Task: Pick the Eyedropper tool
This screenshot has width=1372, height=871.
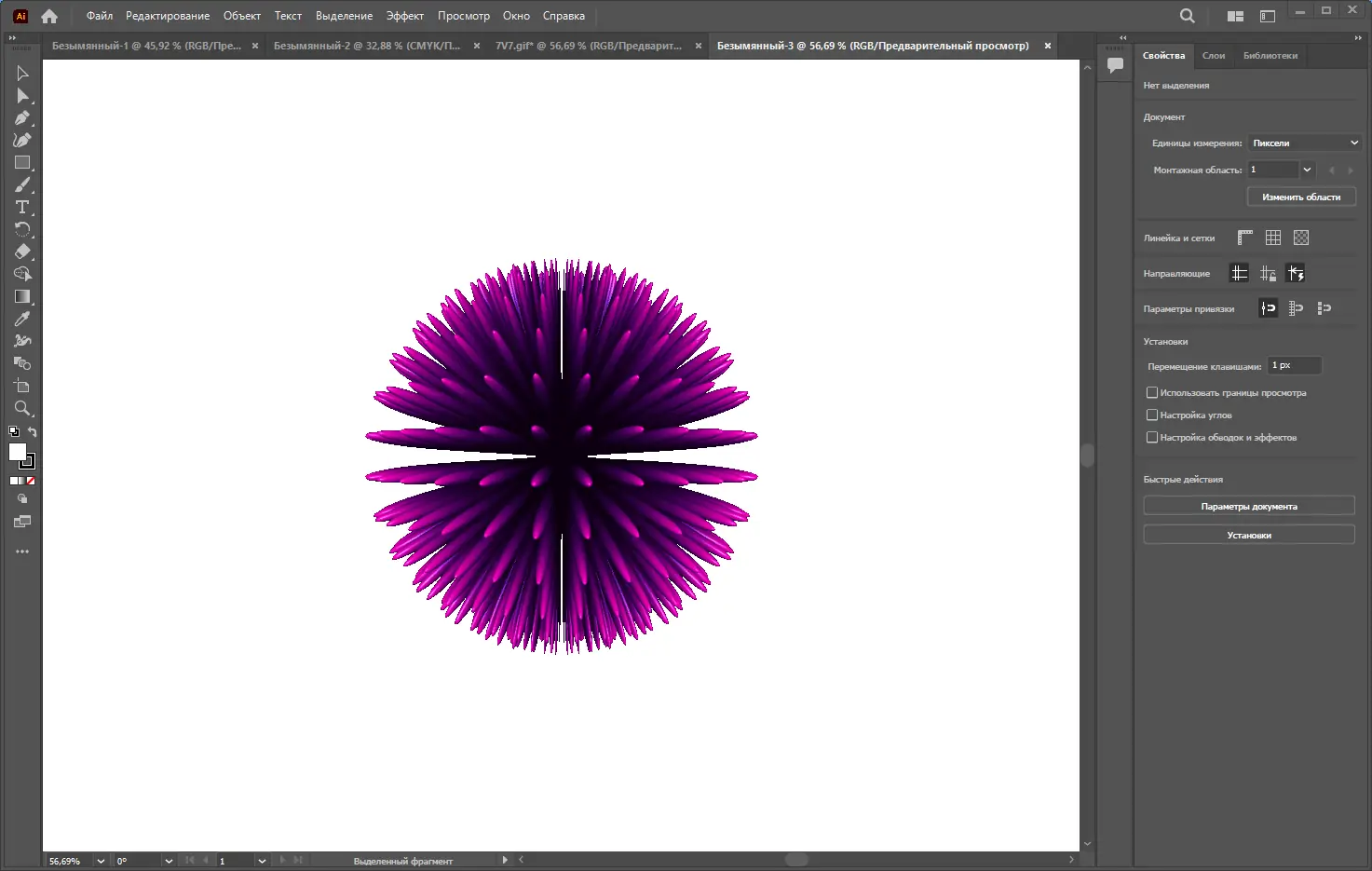Action: pos(22,319)
